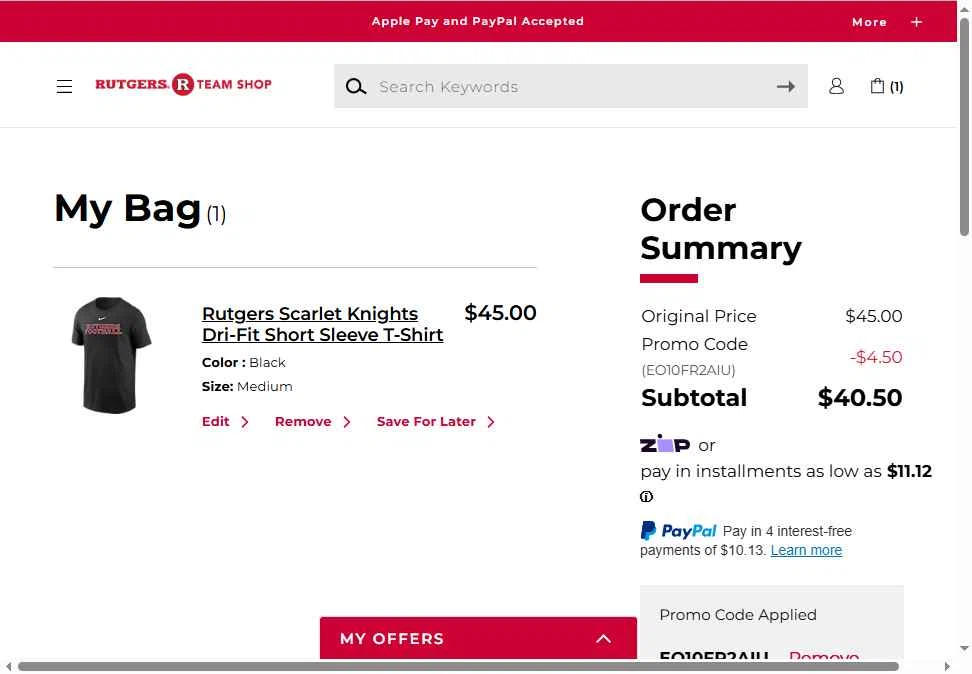Expand the top banner plus icon

tap(916, 22)
